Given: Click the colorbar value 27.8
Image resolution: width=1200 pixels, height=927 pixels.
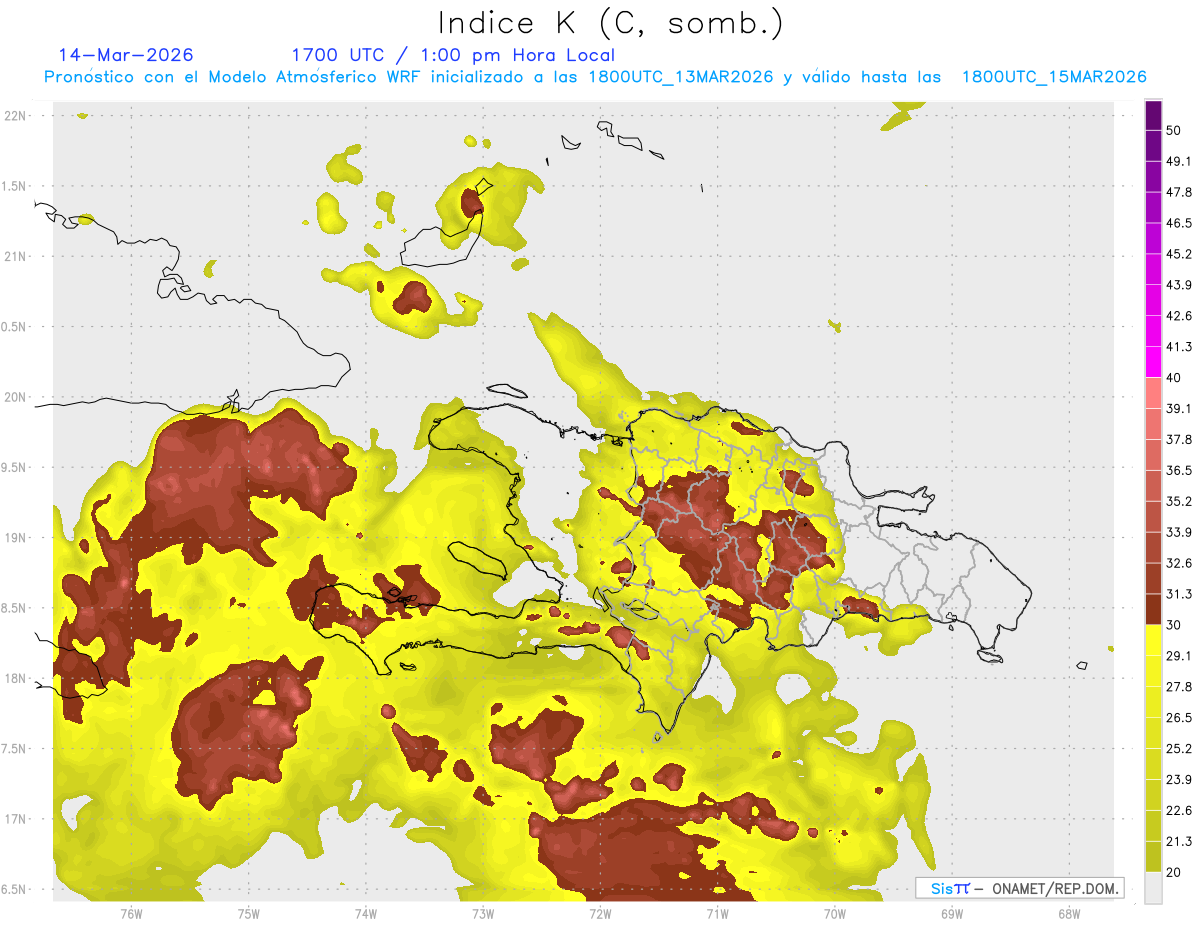Looking at the screenshot, I should coord(1179,687).
